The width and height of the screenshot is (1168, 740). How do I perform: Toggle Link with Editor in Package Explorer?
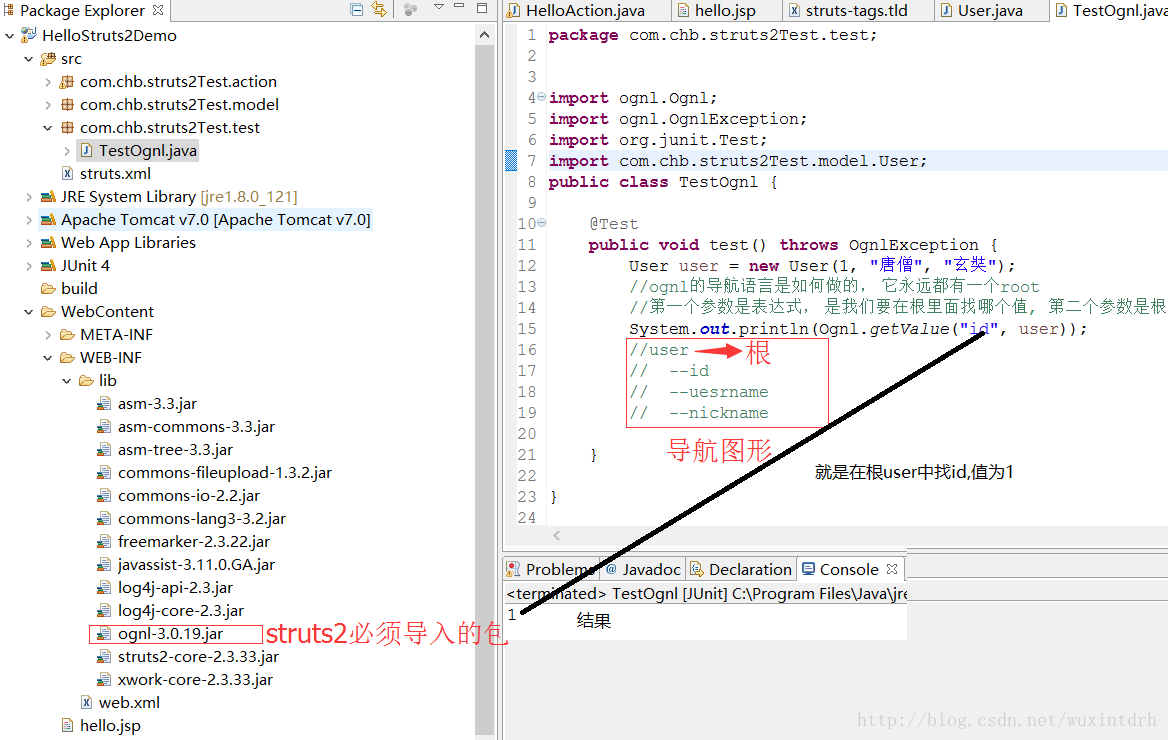[379, 10]
